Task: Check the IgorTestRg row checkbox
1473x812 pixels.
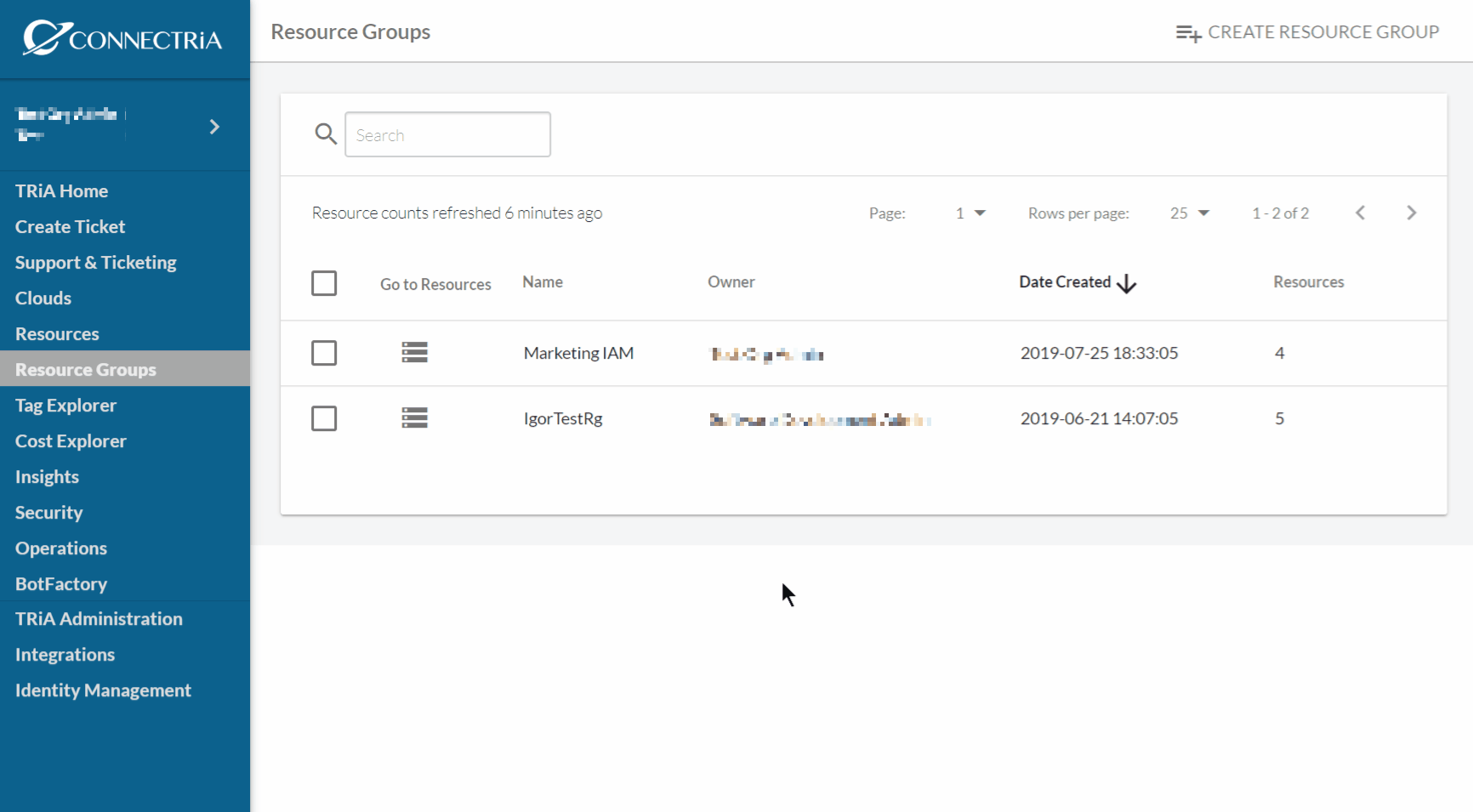Action: coord(324,418)
